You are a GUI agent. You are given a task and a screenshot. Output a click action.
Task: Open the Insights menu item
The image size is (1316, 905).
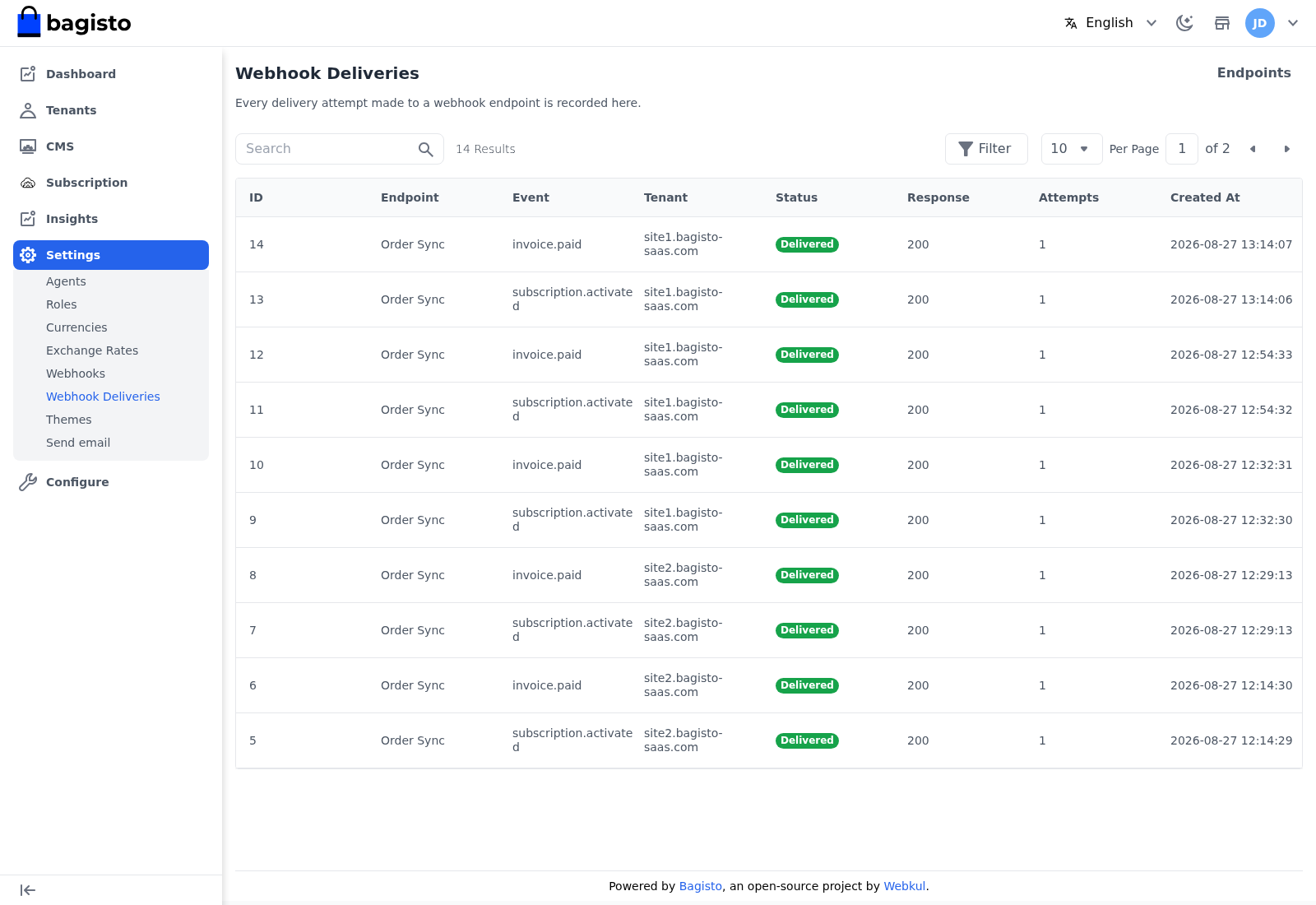[111, 219]
